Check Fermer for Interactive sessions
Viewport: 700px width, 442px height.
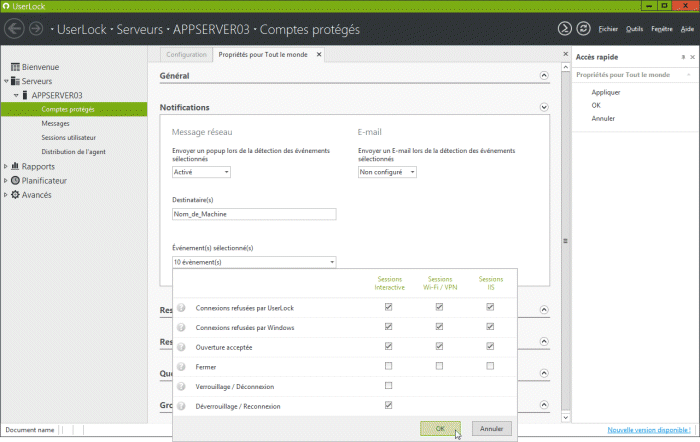tap(388, 366)
